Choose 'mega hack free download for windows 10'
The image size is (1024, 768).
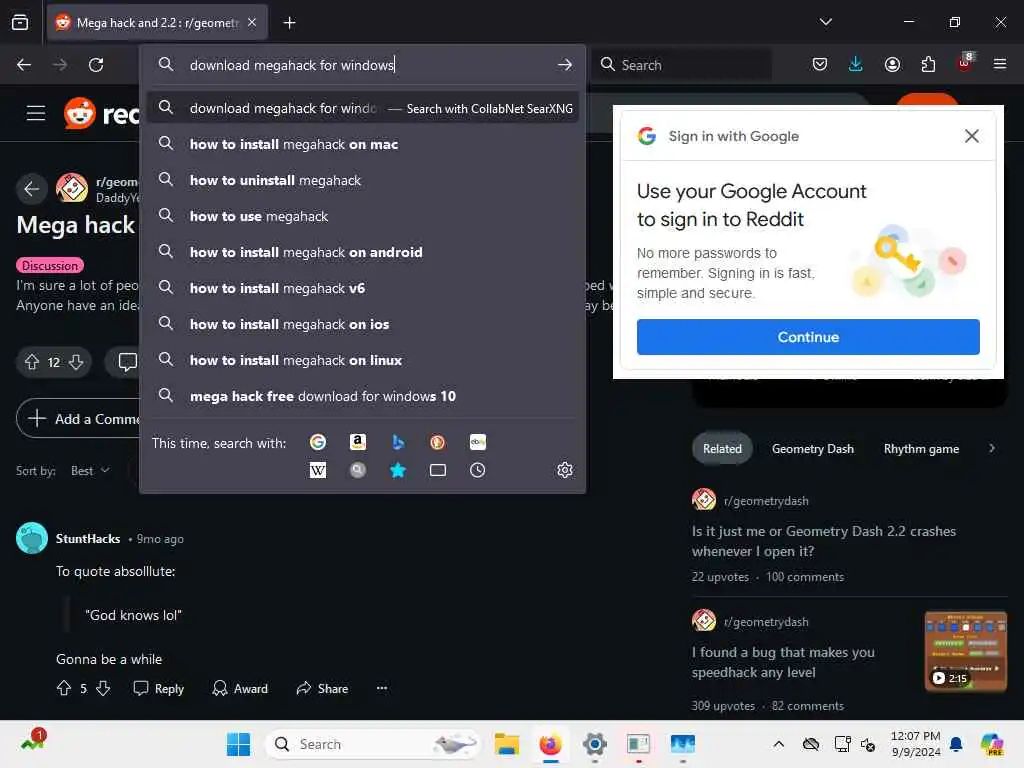coord(362,396)
